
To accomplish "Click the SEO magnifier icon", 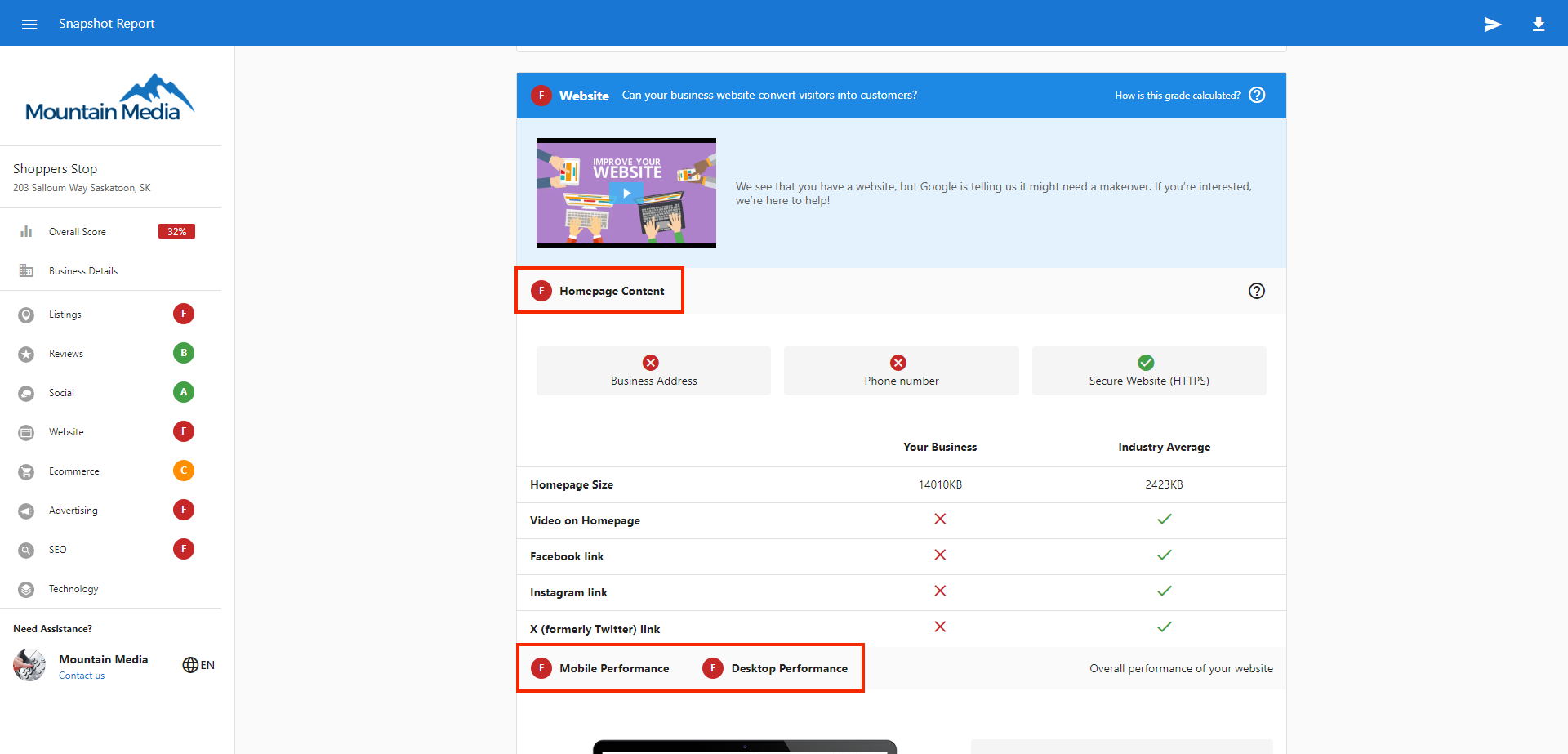I will tap(26, 551).
